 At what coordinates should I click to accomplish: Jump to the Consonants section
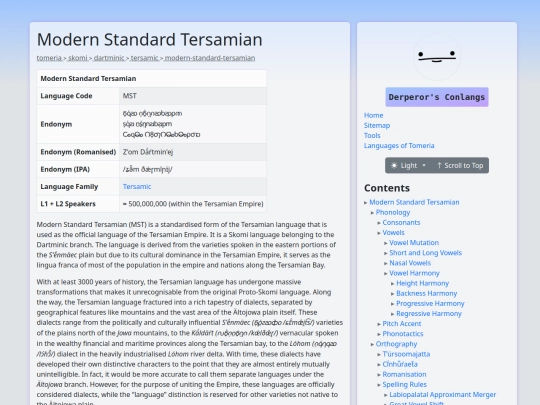coord(401,222)
